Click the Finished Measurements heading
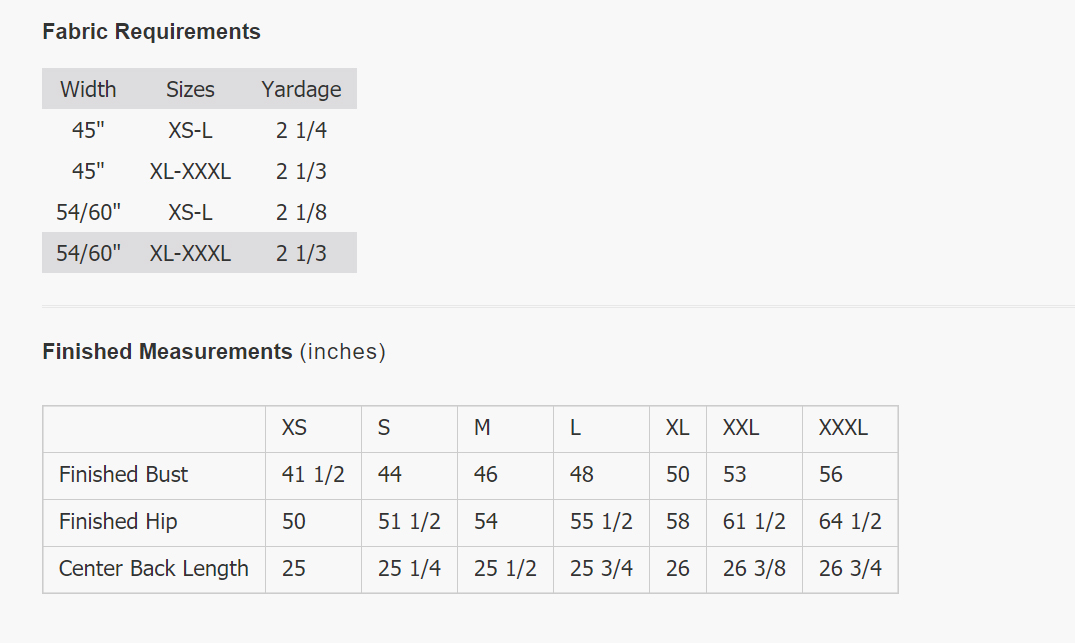This screenshot has height=643, width=1075. pos(167,352)
